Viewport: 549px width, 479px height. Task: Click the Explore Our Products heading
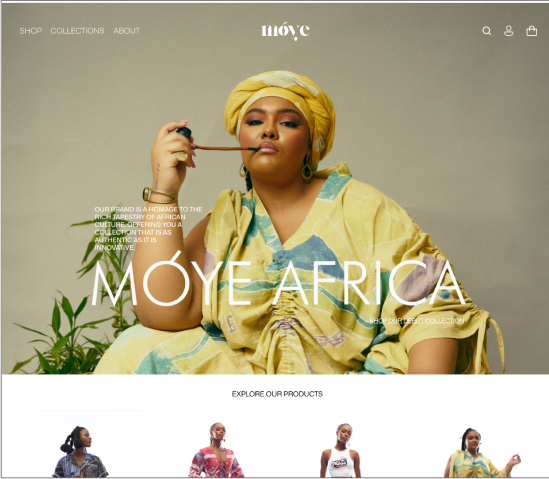pyautogui.click(x=277, y=394)
